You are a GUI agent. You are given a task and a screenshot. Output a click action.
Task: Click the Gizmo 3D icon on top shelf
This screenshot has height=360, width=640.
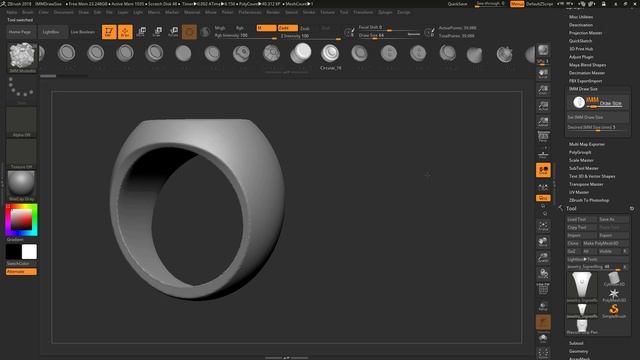click(189, 32)
